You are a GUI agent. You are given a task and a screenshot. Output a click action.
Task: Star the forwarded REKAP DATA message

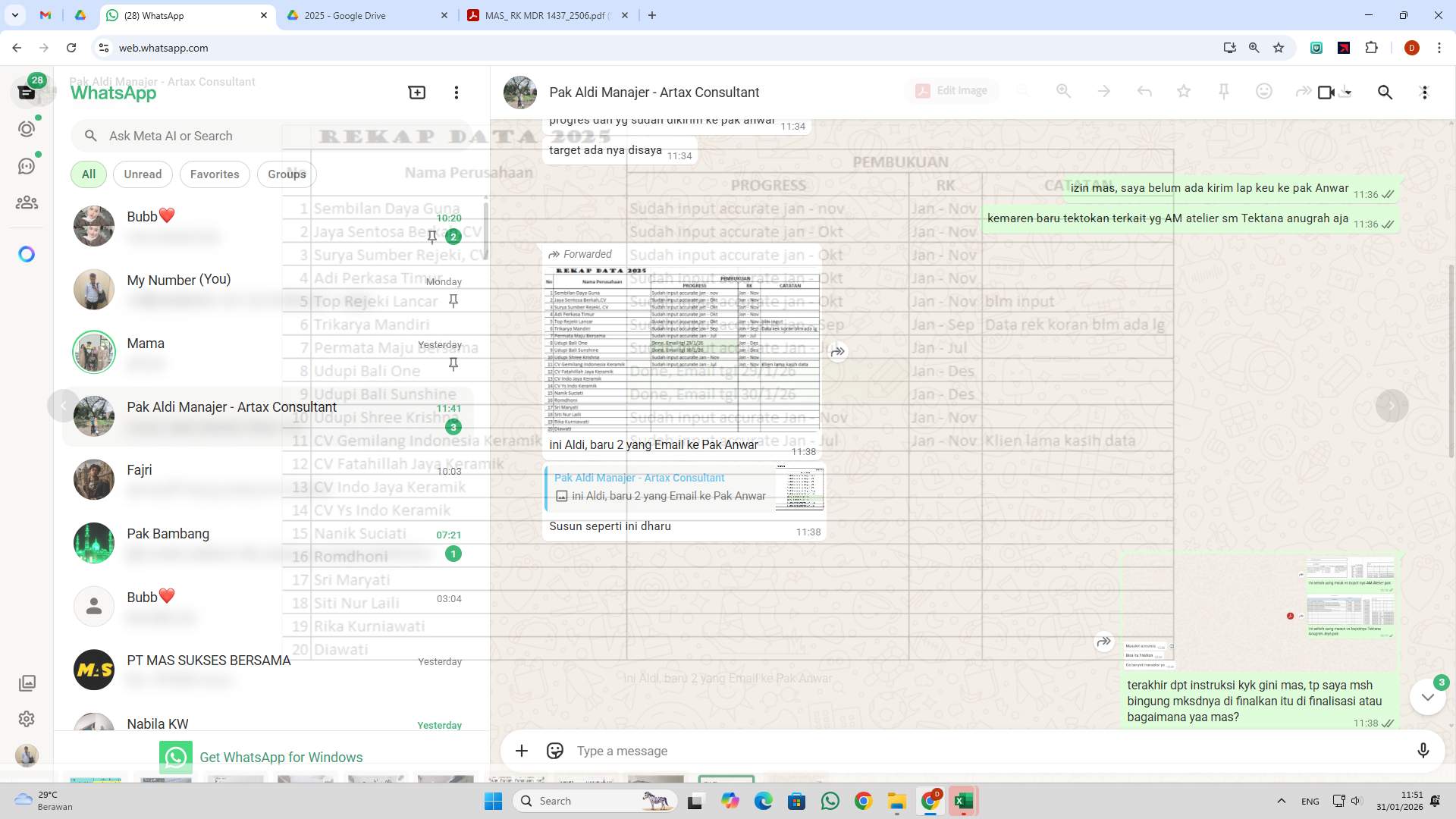(x=1185, y=91)
